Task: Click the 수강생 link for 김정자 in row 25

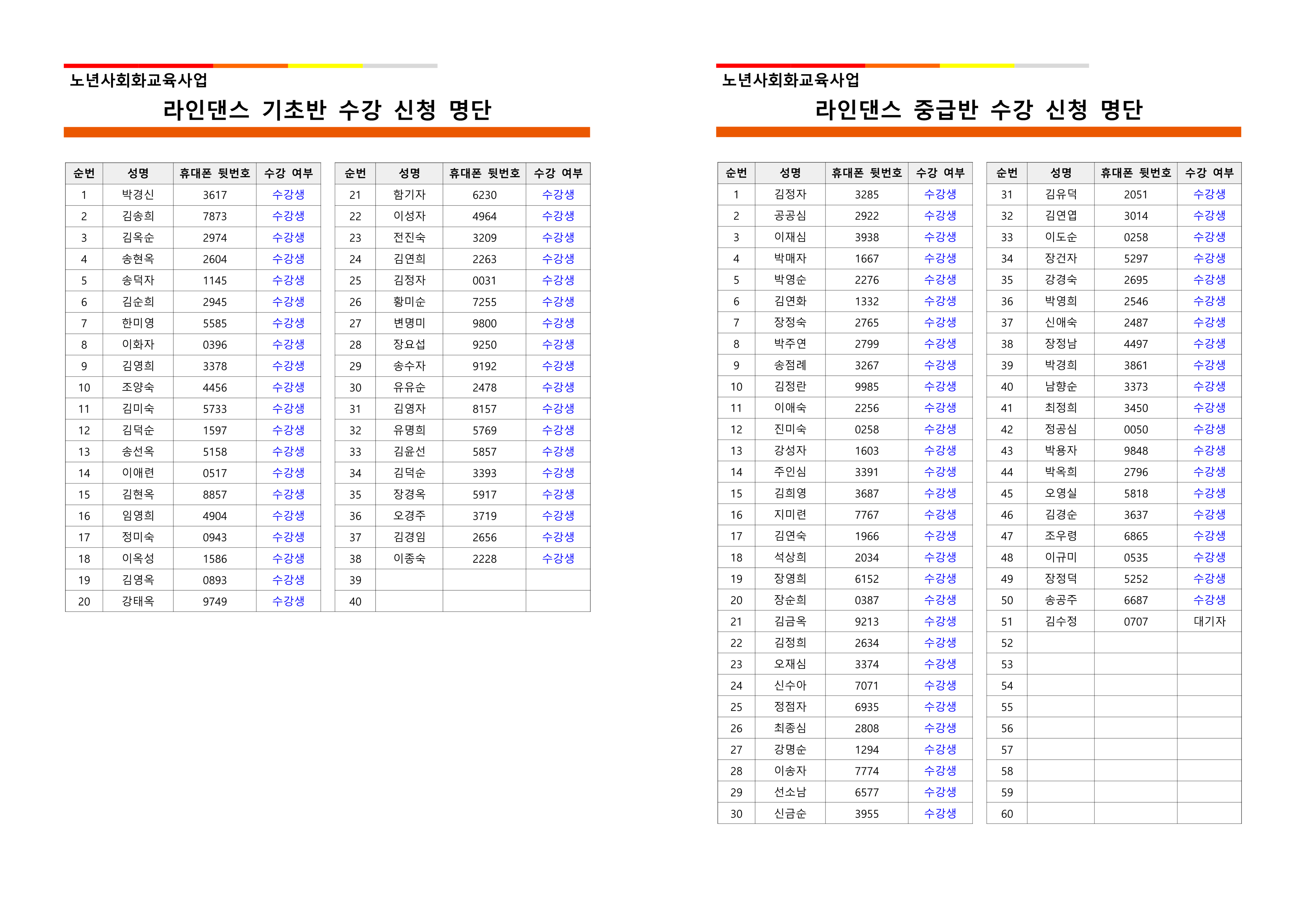Action: tap(558, 280)
